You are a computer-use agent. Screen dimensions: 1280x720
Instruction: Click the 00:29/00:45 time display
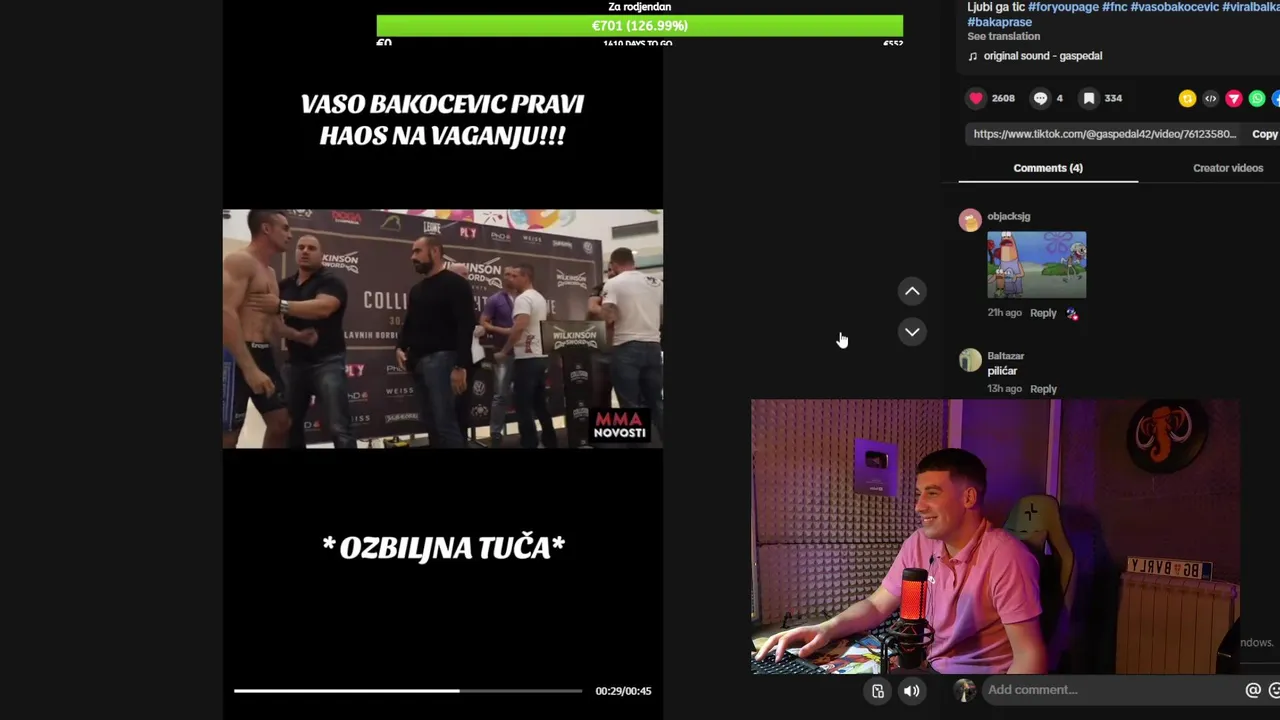pos(623,691)
